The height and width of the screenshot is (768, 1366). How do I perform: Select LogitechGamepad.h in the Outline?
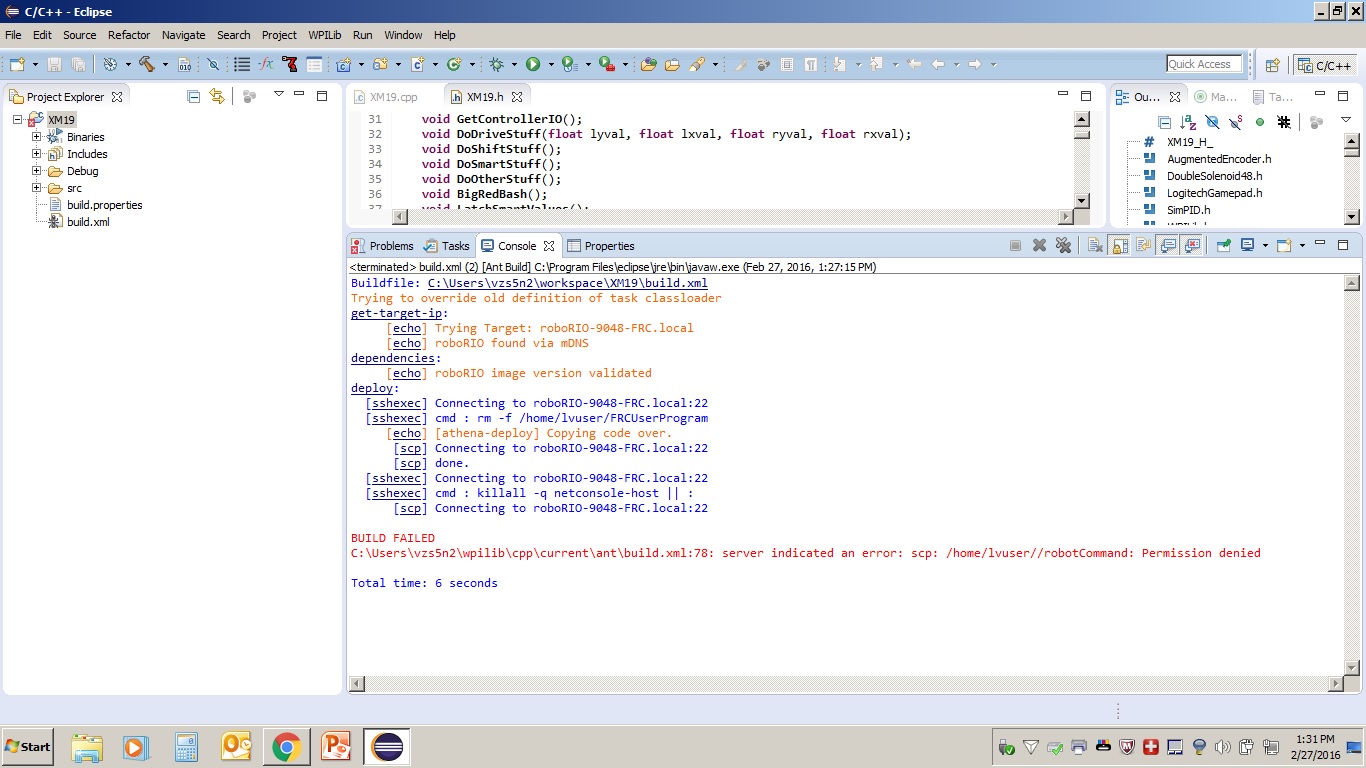pos(1214,193)
